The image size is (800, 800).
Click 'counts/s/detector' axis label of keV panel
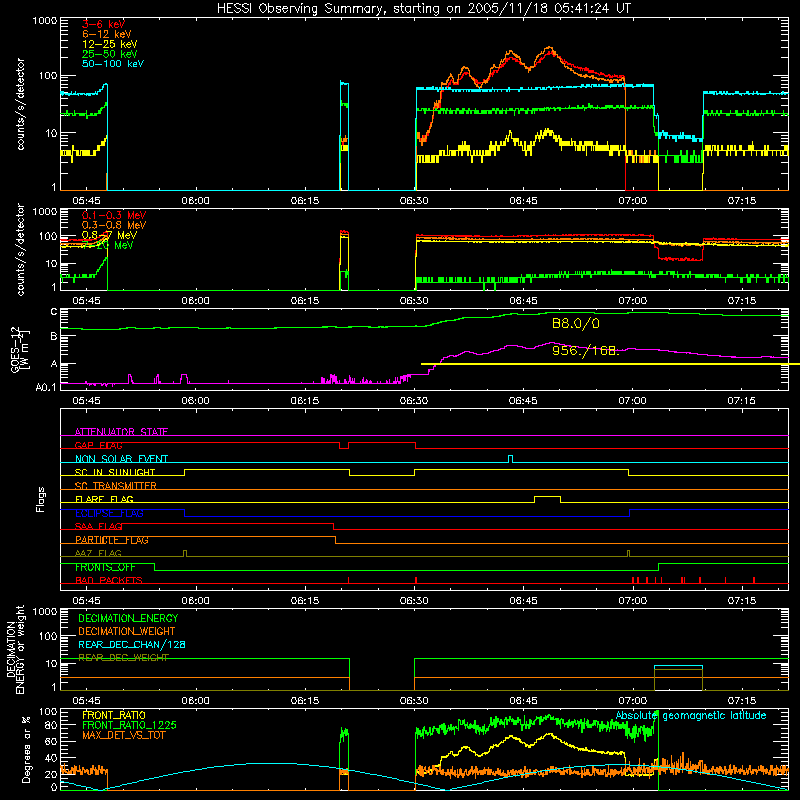click(x=20, y=104)
